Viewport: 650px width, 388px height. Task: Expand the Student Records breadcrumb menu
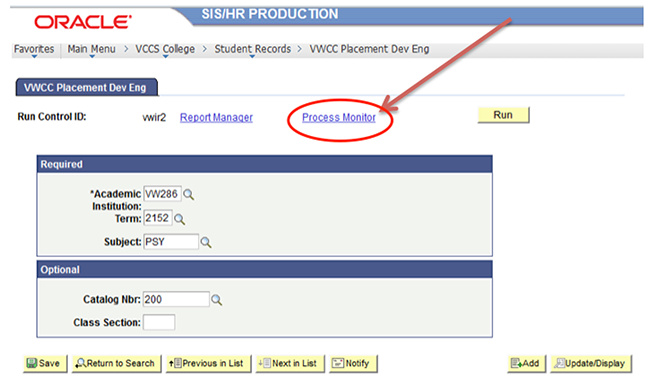click(252, 49)
